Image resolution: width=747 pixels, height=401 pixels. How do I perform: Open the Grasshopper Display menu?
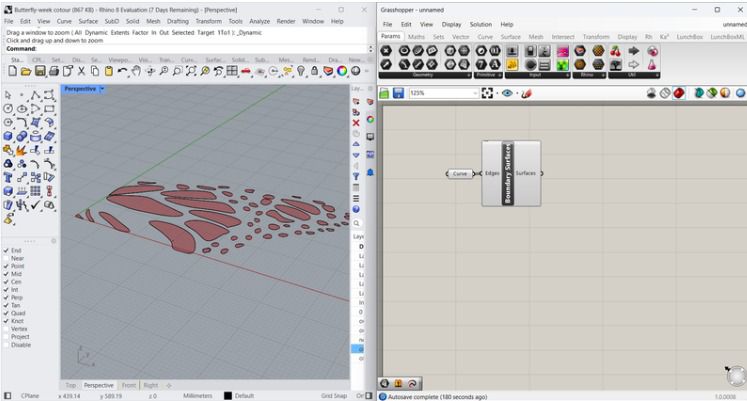pyautogui.click(x=452, y=24)
